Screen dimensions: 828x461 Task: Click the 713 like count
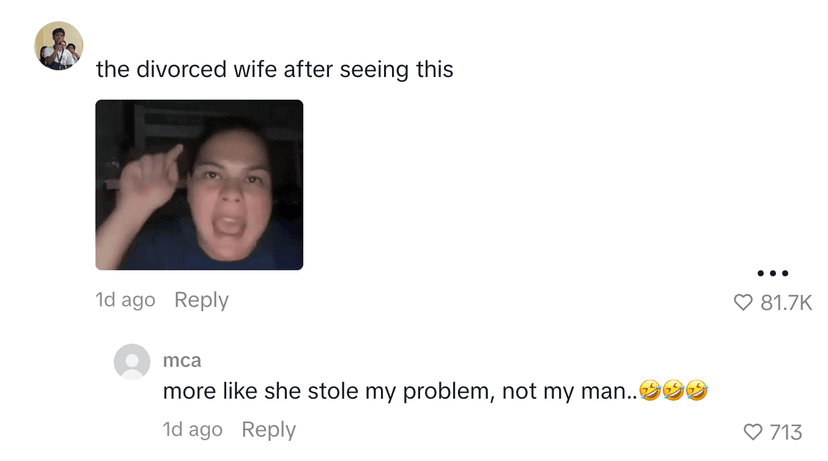tap(786, 432)
